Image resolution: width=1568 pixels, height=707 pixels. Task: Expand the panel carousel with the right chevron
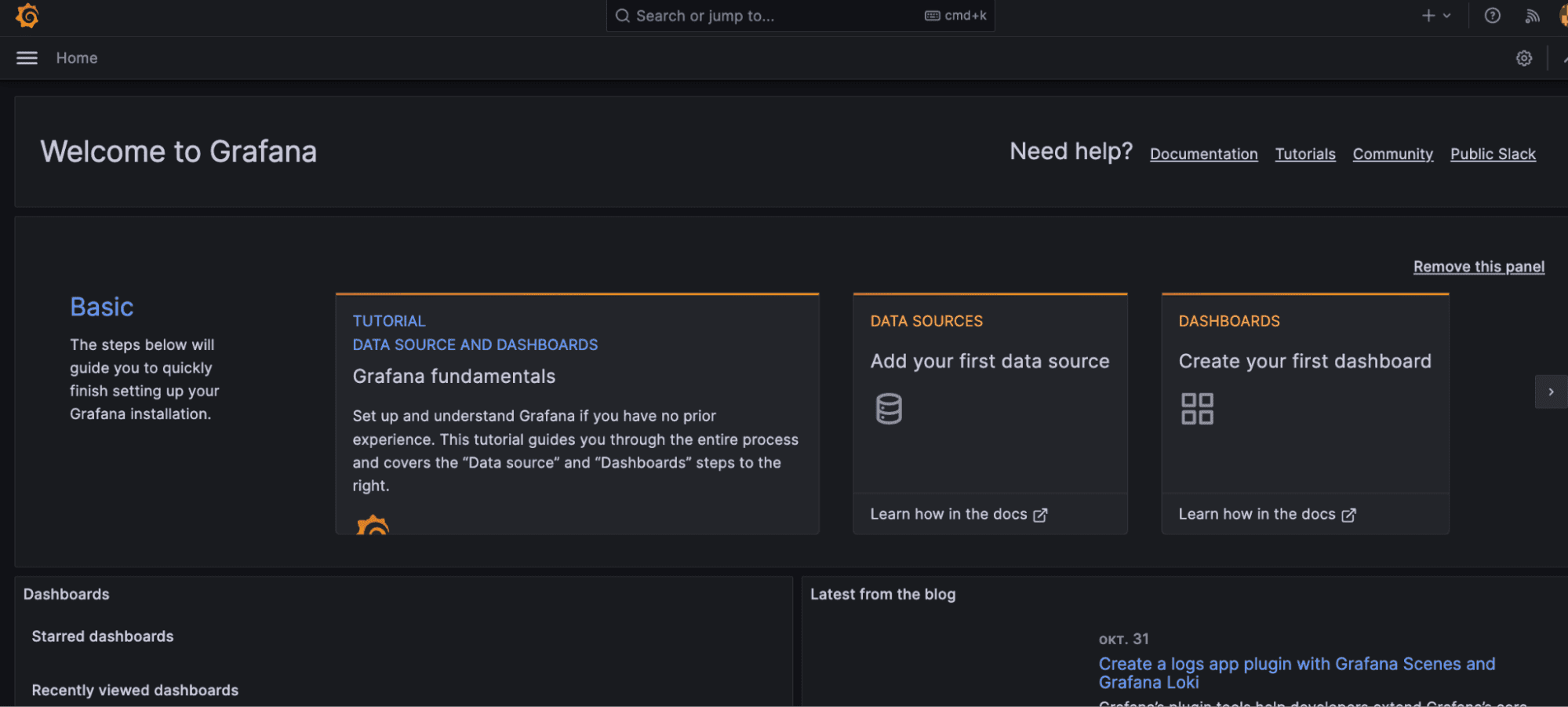point(1551,391)
